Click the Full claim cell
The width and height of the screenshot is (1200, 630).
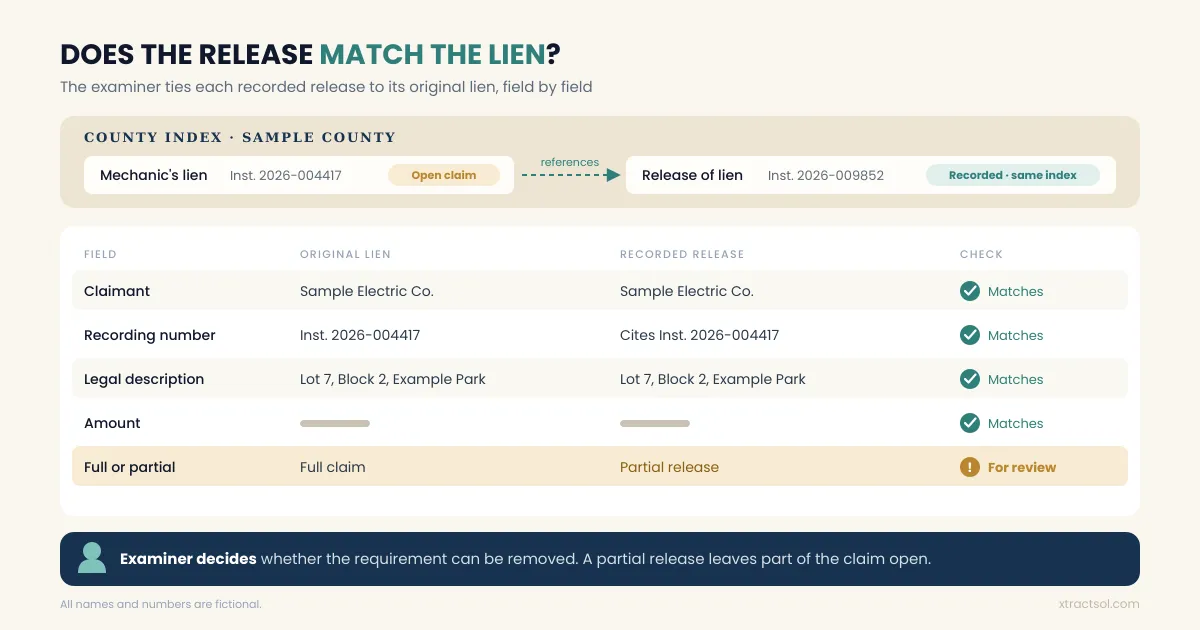pyautogui.click(x=333, y=467)
